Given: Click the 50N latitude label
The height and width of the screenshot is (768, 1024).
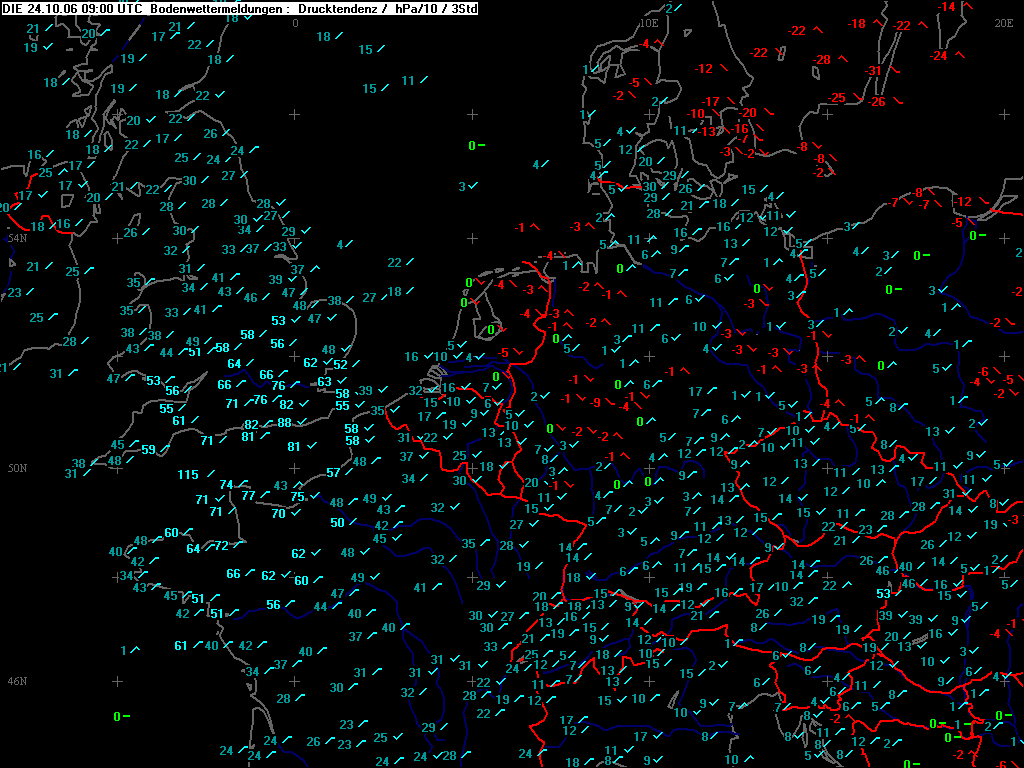Looking at the screenshot, I should point(17,468).
